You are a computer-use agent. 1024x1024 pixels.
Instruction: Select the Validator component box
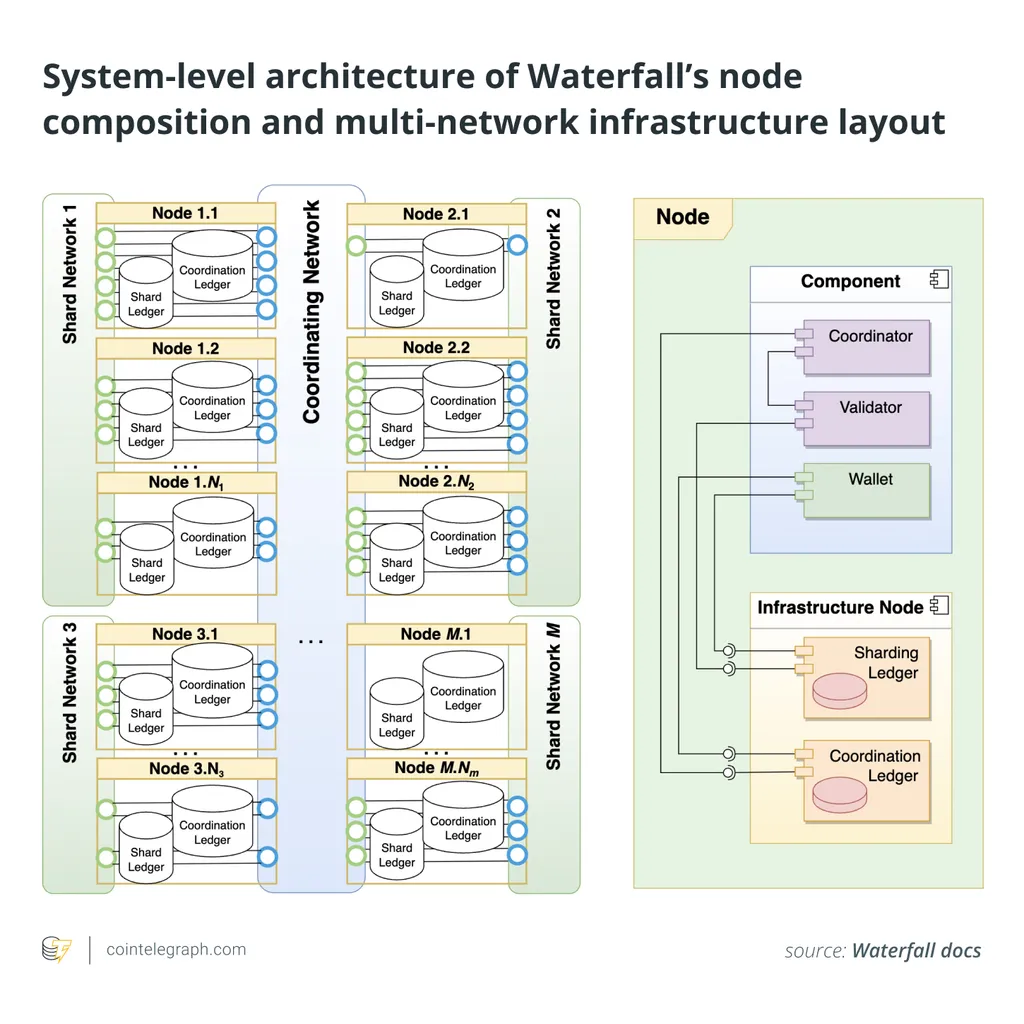click(x=866, y=419)
